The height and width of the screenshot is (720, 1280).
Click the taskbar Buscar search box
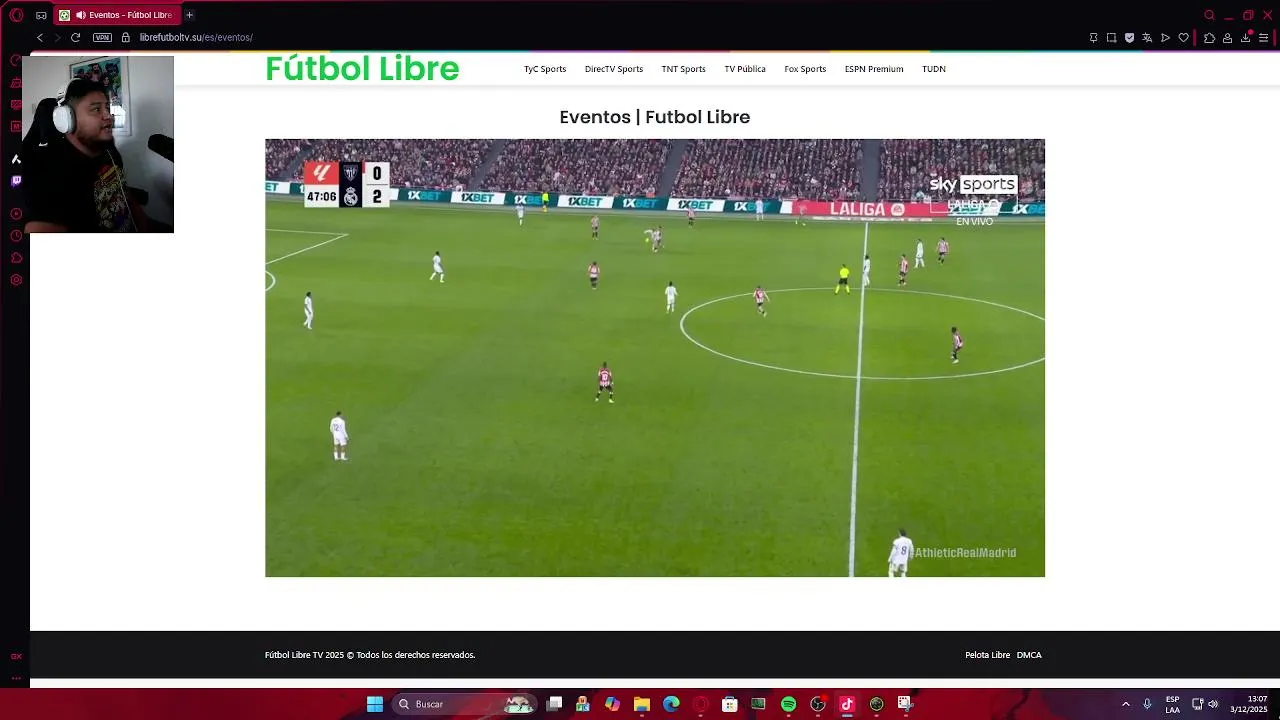[x=465, y=704]
